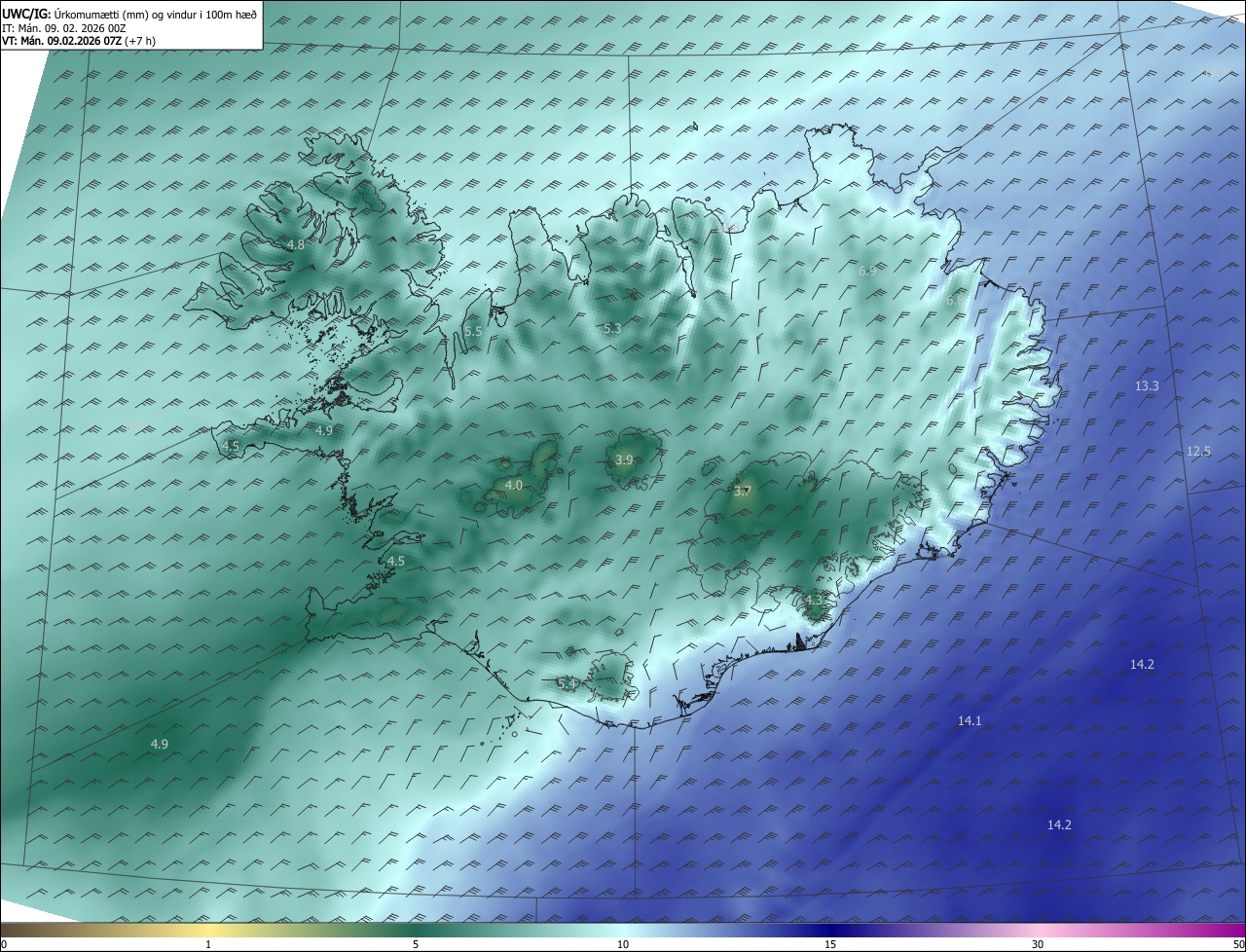Click the 4.8 value over the Westfjords

[x=296, y=245]
